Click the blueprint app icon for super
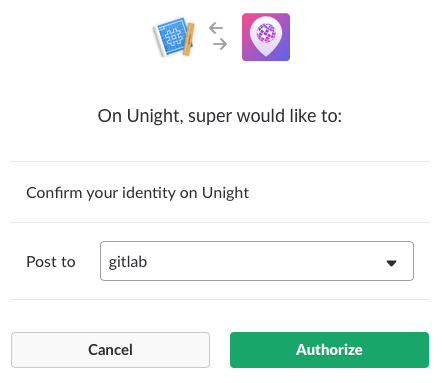This screenshot has width=443, height=383. [174, 37]
